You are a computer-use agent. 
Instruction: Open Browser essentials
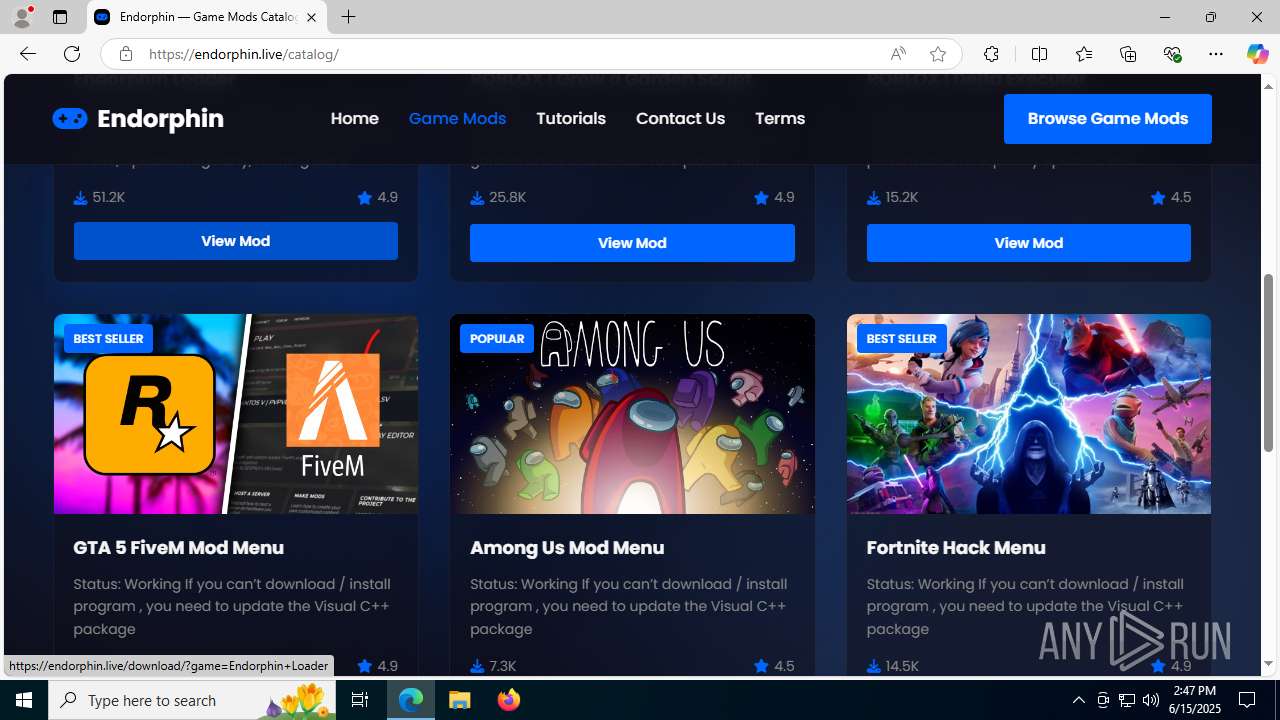pos(1172,54)
